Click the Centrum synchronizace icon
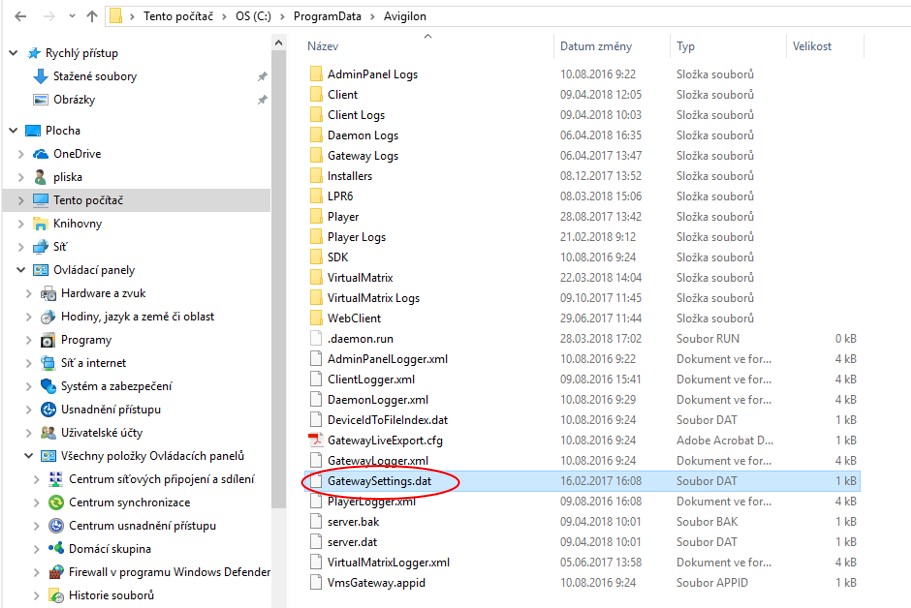The height and width of the screenshot is (608, 911). coord(57,503)
